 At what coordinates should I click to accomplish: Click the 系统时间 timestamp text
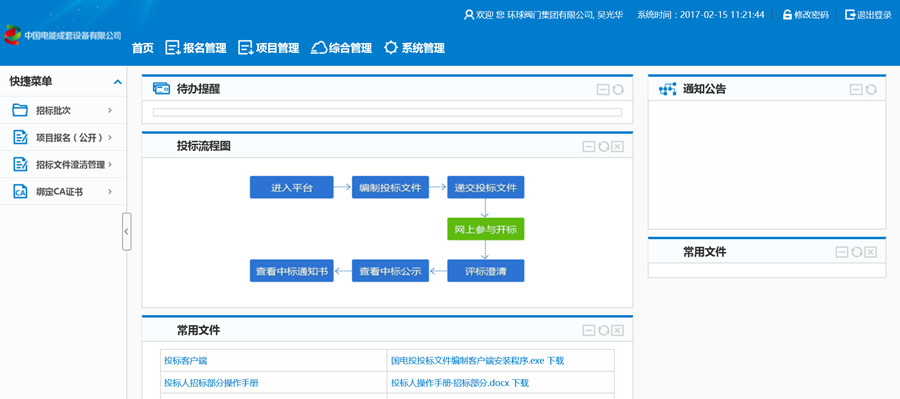point(700,15)
